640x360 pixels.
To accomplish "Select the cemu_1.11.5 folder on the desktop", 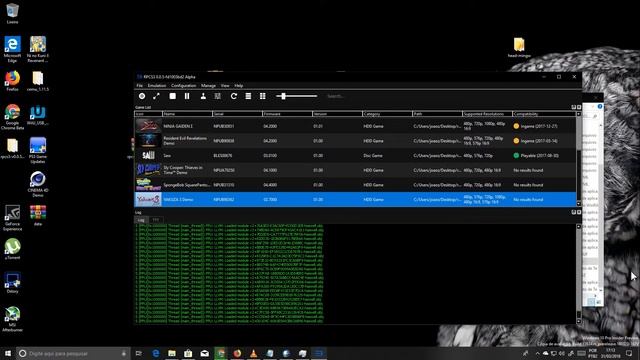I will (x=38, y=81).
